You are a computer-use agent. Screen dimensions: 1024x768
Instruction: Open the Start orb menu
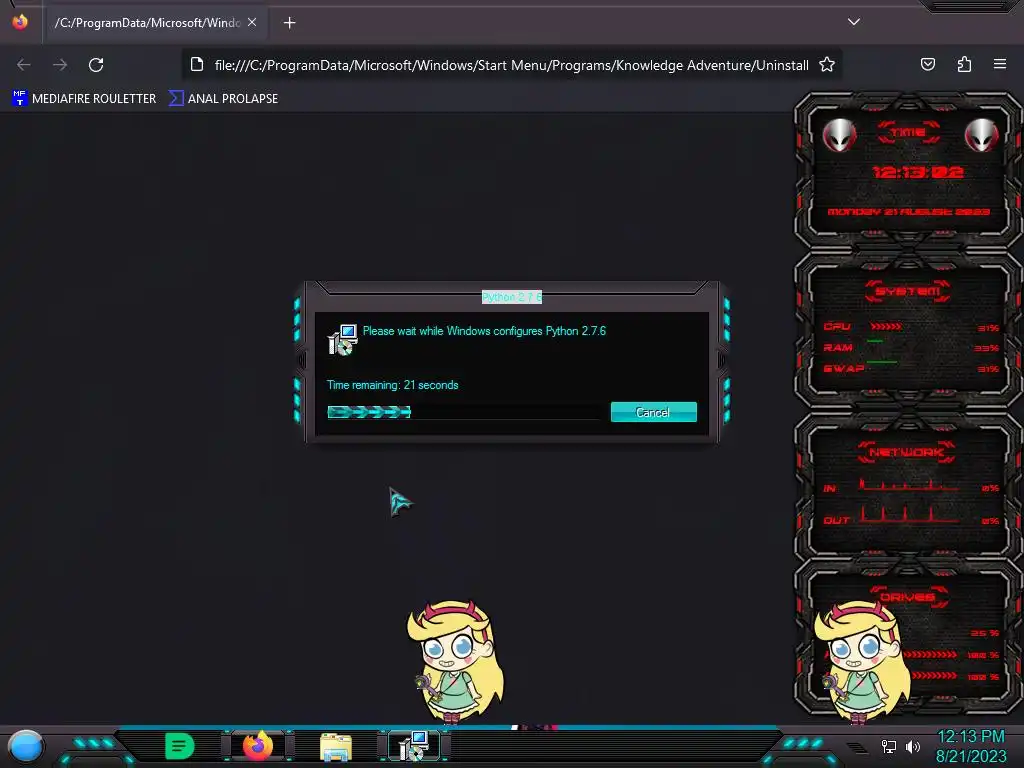point(25,746)
